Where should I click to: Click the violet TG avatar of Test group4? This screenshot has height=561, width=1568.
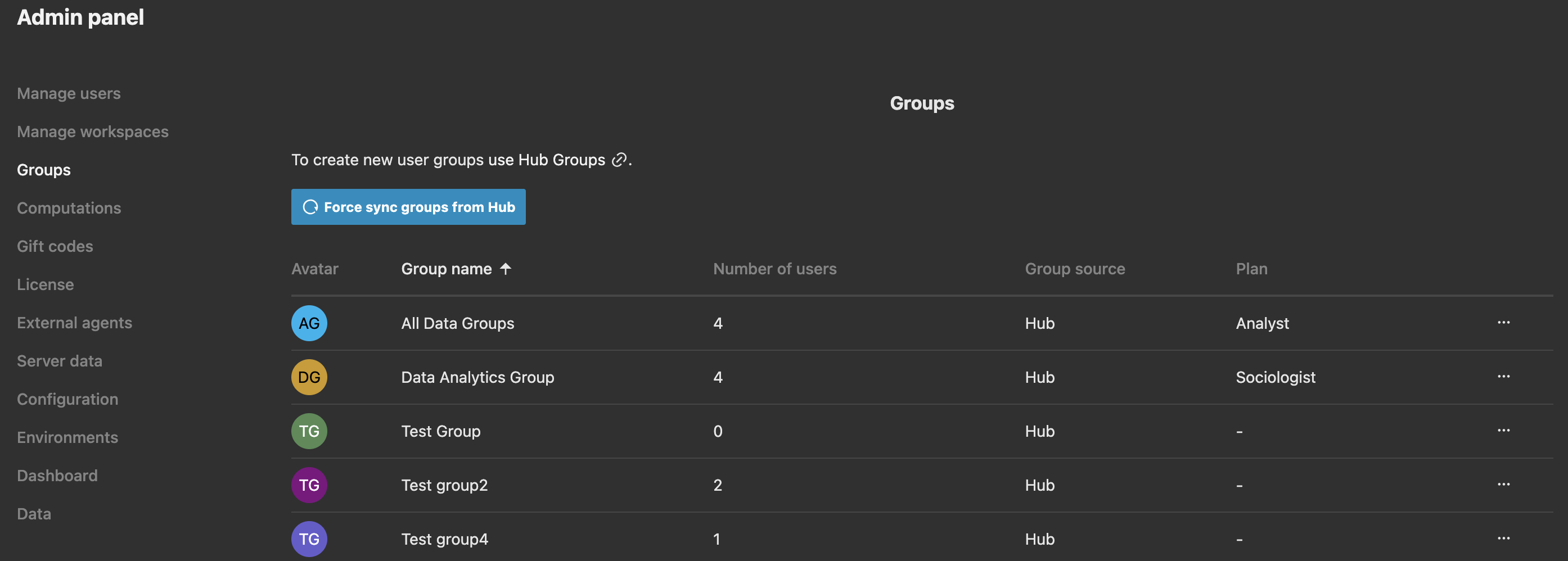click(309, 539)
